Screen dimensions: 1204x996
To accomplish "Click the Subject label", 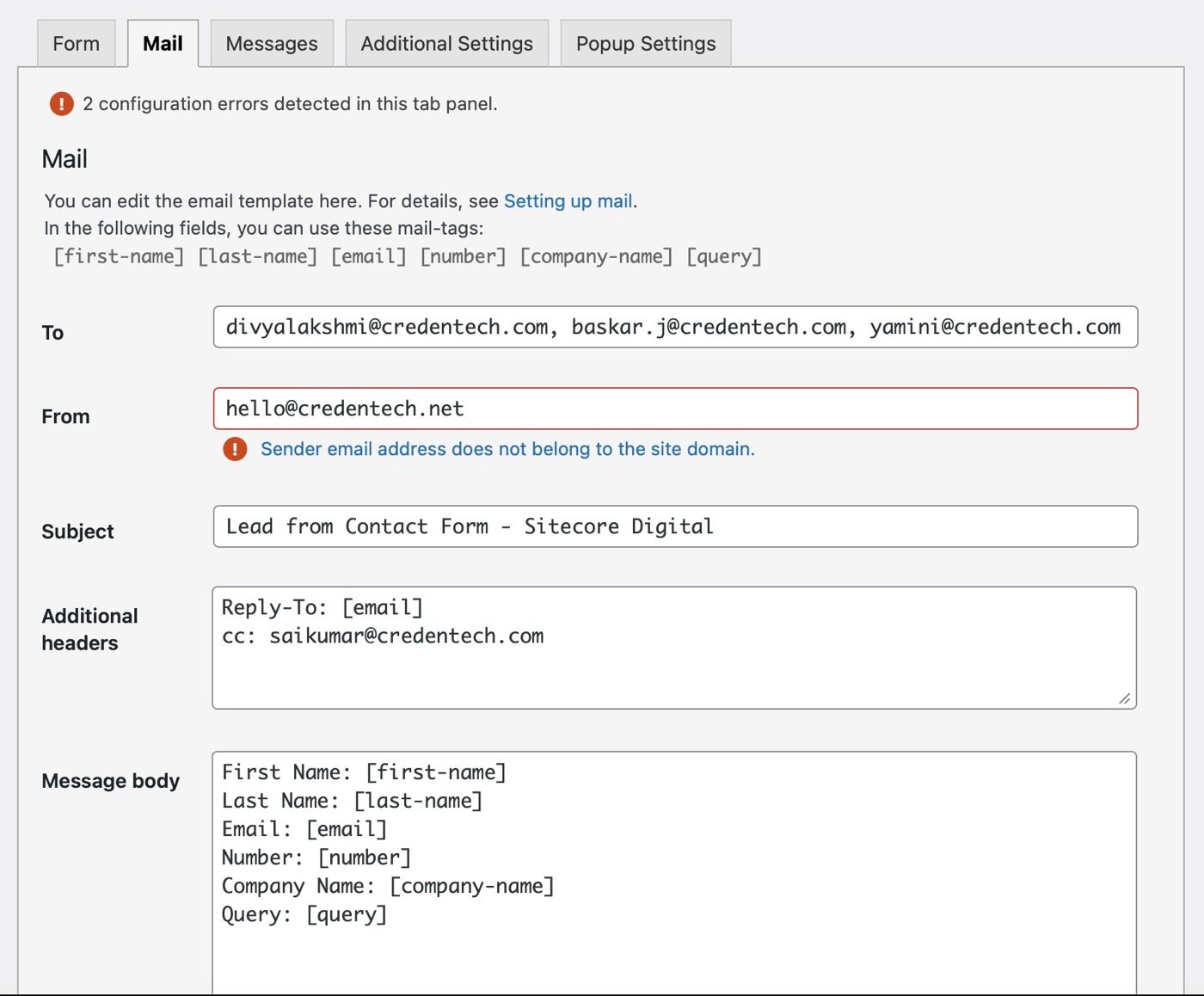I will coord(77,532).
